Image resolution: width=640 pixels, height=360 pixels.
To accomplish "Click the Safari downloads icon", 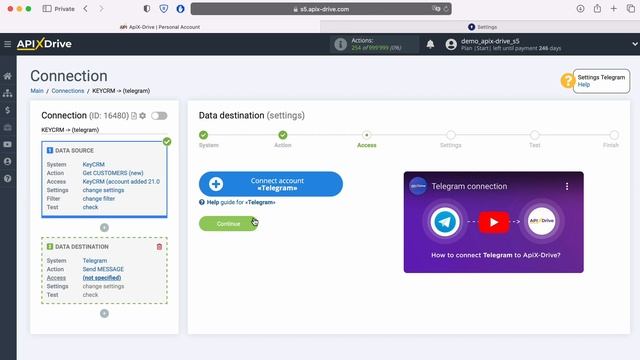I will pos(580,9).
